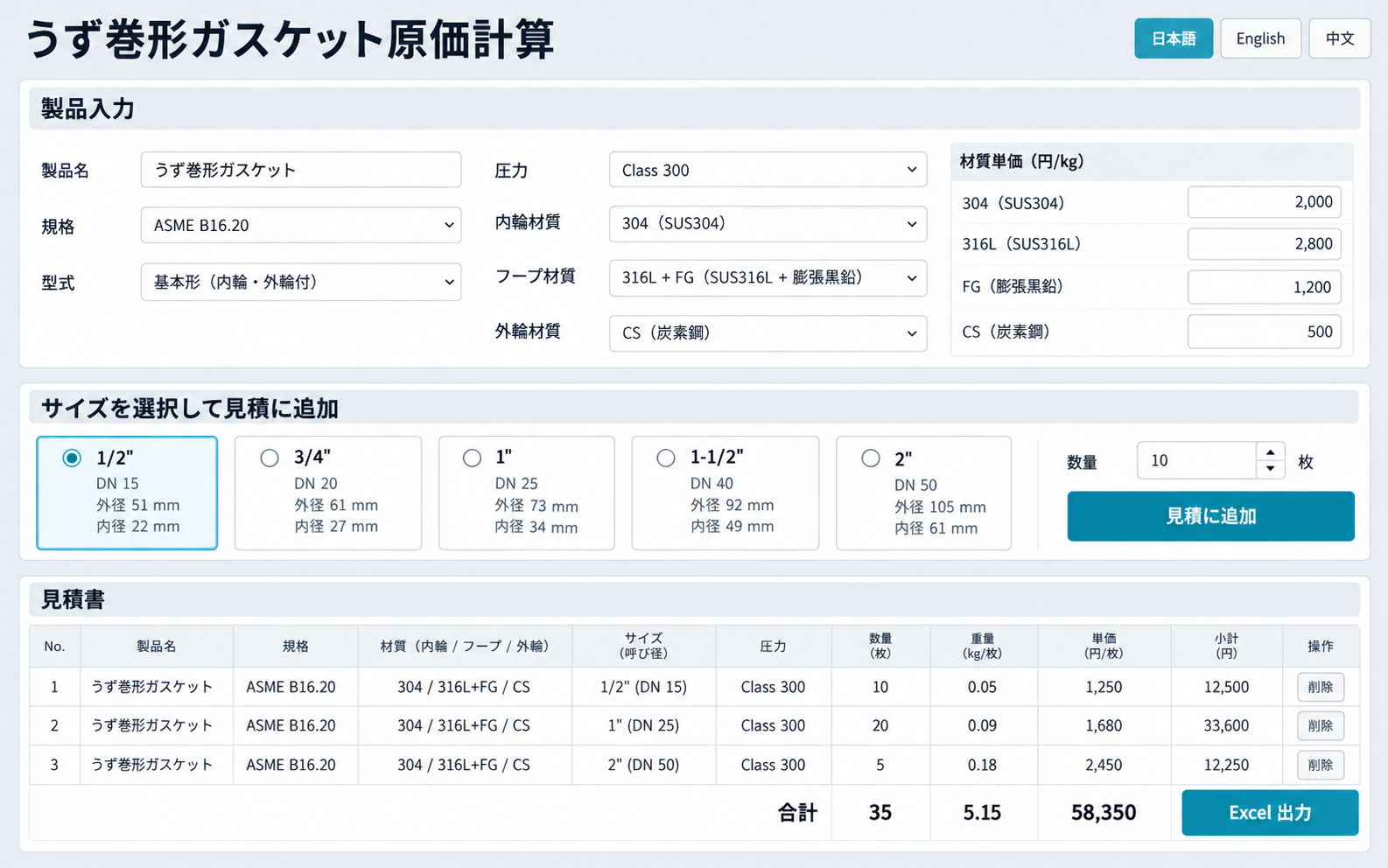
Task: Open the 型式 基本形 dropdown
Action: click(x=301, y=282)
